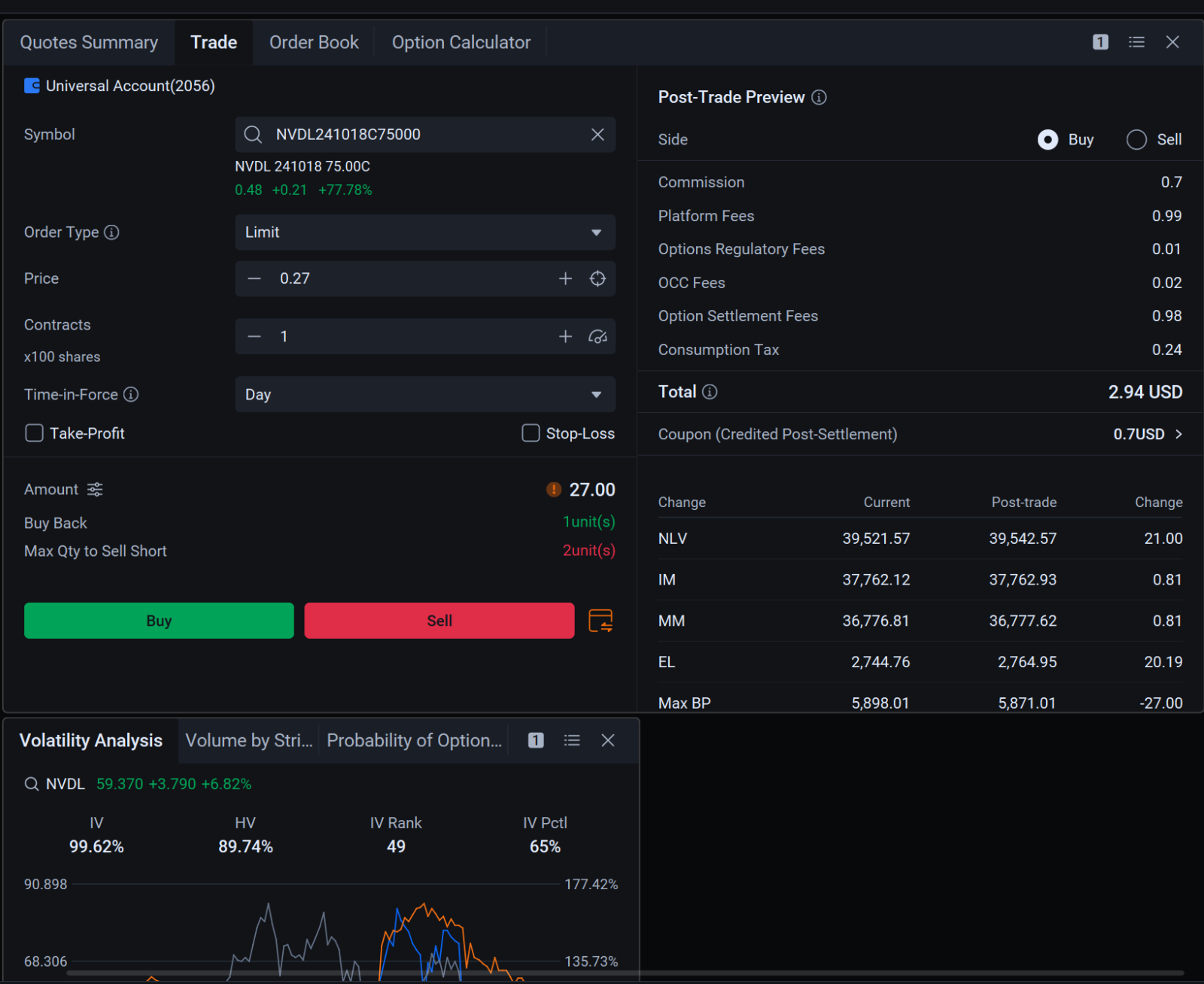This screenshot has height=984, width=1204.
Task: Open the Trade panel list menu icon
Action: point(1136,42)
